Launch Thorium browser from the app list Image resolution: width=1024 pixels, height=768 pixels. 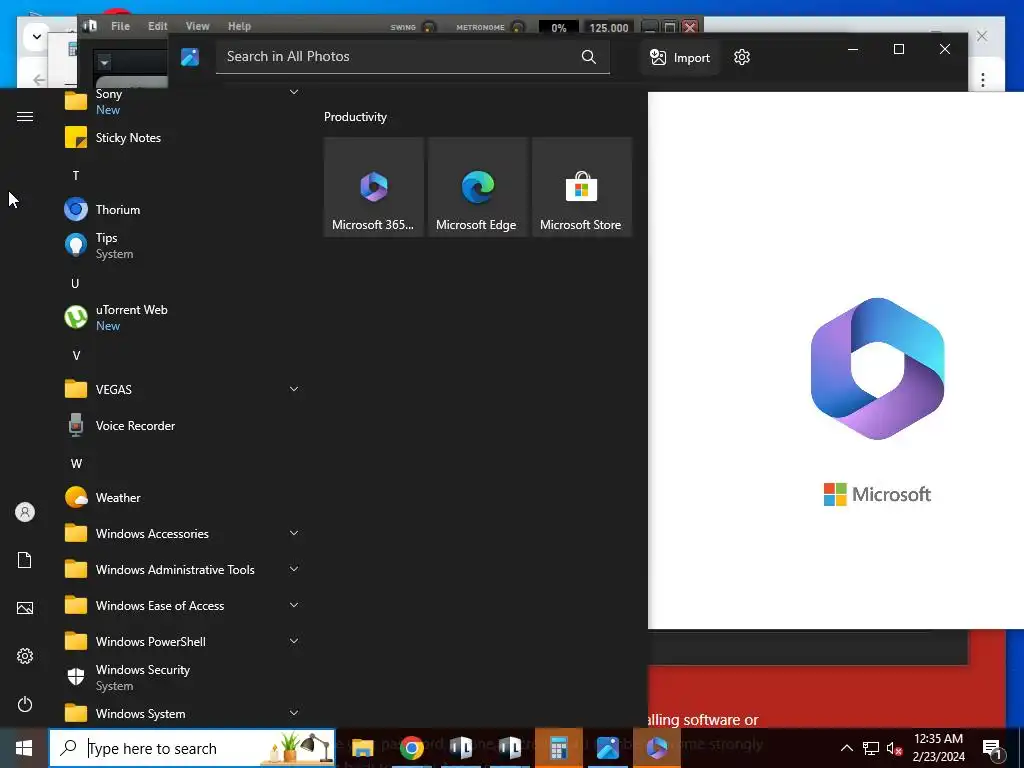(x=182, y=210)
